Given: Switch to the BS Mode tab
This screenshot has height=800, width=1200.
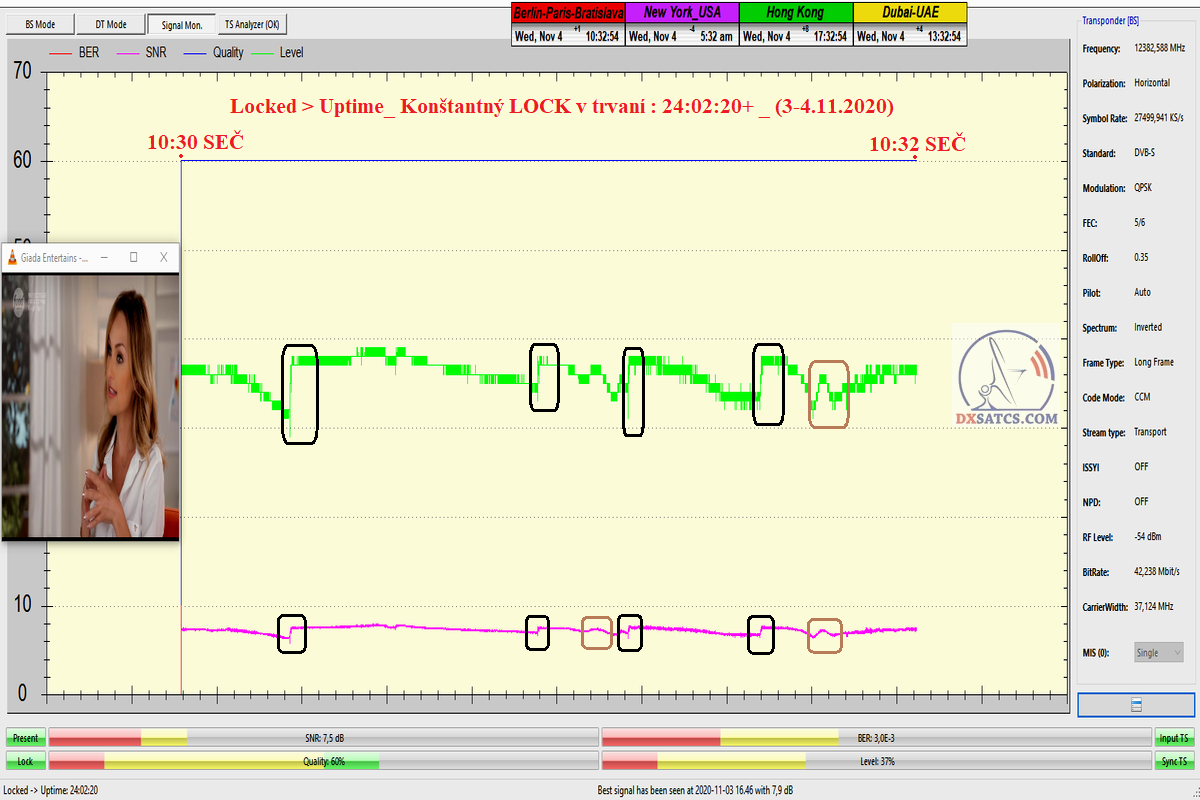Looking at the screenshot, I should coord(40,24).
